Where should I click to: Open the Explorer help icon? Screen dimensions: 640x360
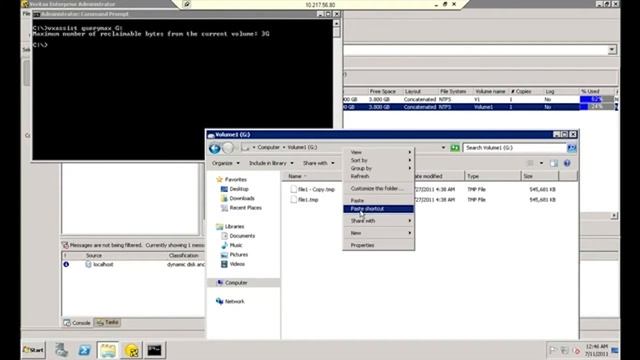point(567,163)
